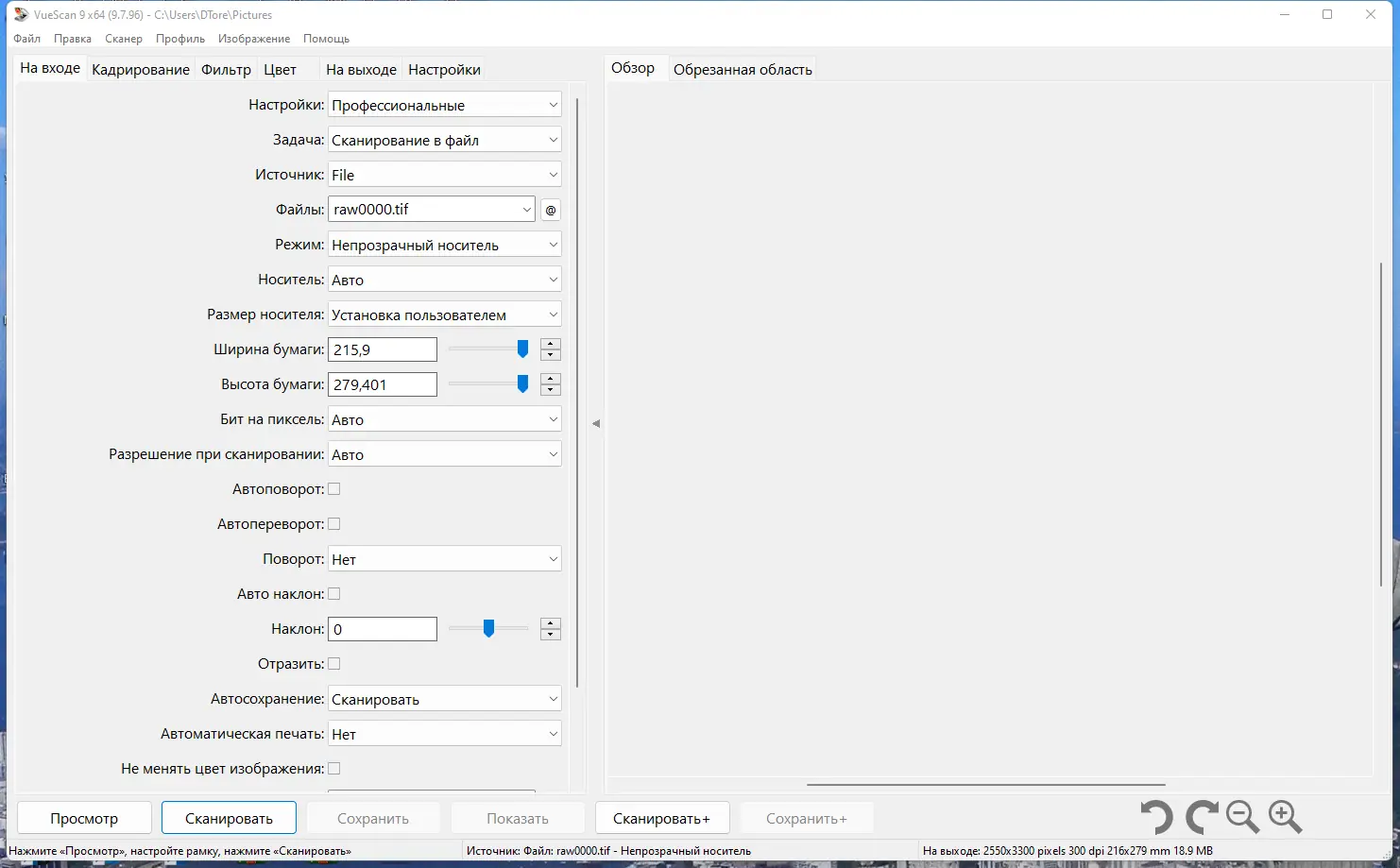
Task: Switch to the Фильтр tab
Action: click(227, 70)
